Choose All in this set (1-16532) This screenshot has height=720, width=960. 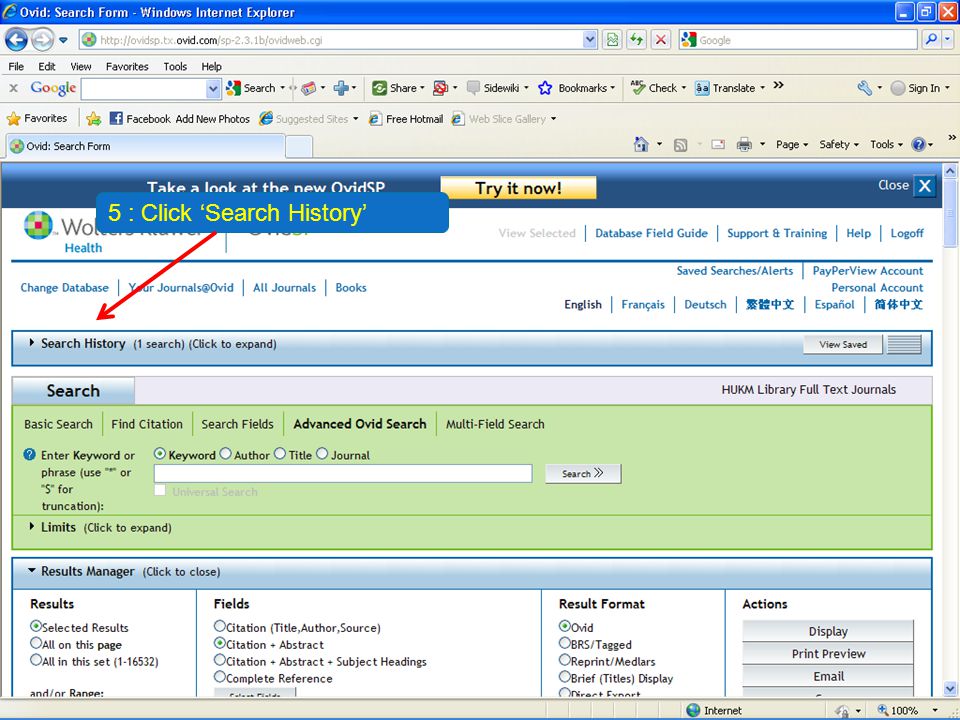click(x=36, y=660)
